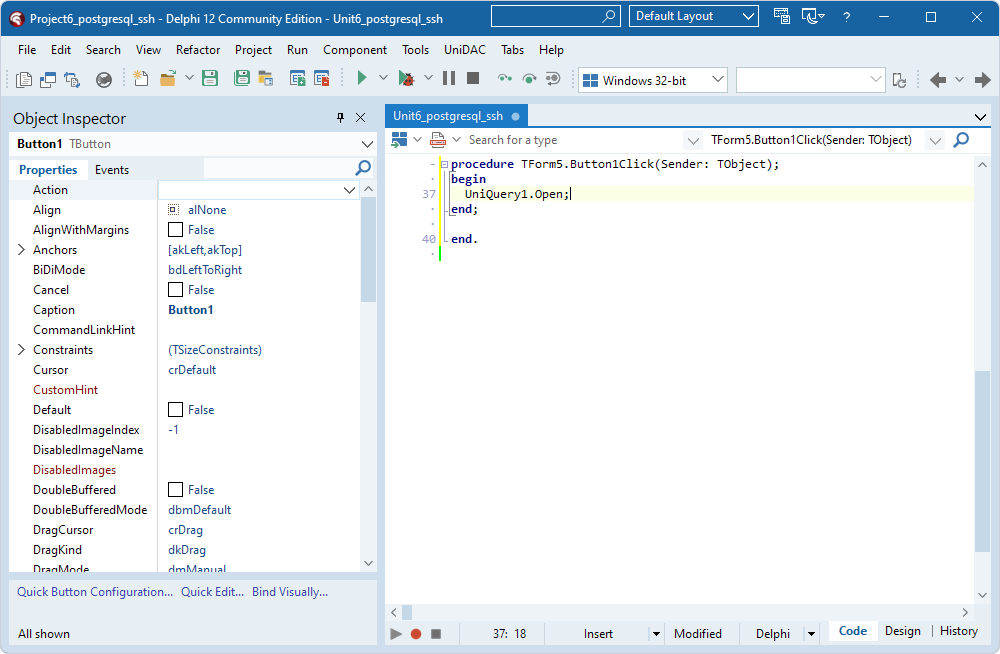Toggle DoubleBuffered property checkbox
The height and width of the screenshot is (654, 1000).
pos(174,489)
